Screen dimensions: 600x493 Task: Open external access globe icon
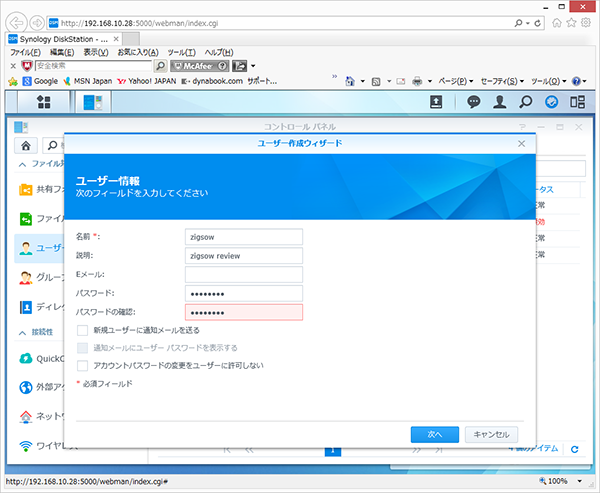[x=26, y=387]
